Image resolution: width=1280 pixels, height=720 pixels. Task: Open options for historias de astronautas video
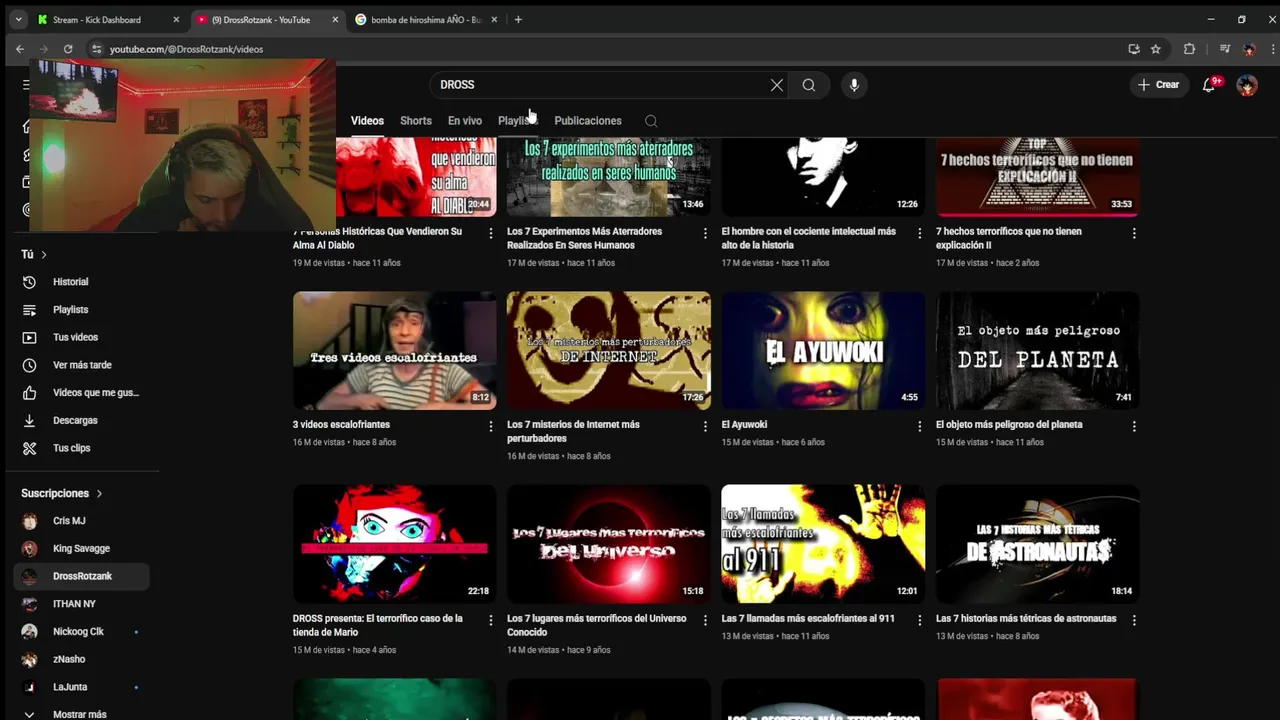pyautogui.click(x=1134, y=620)
